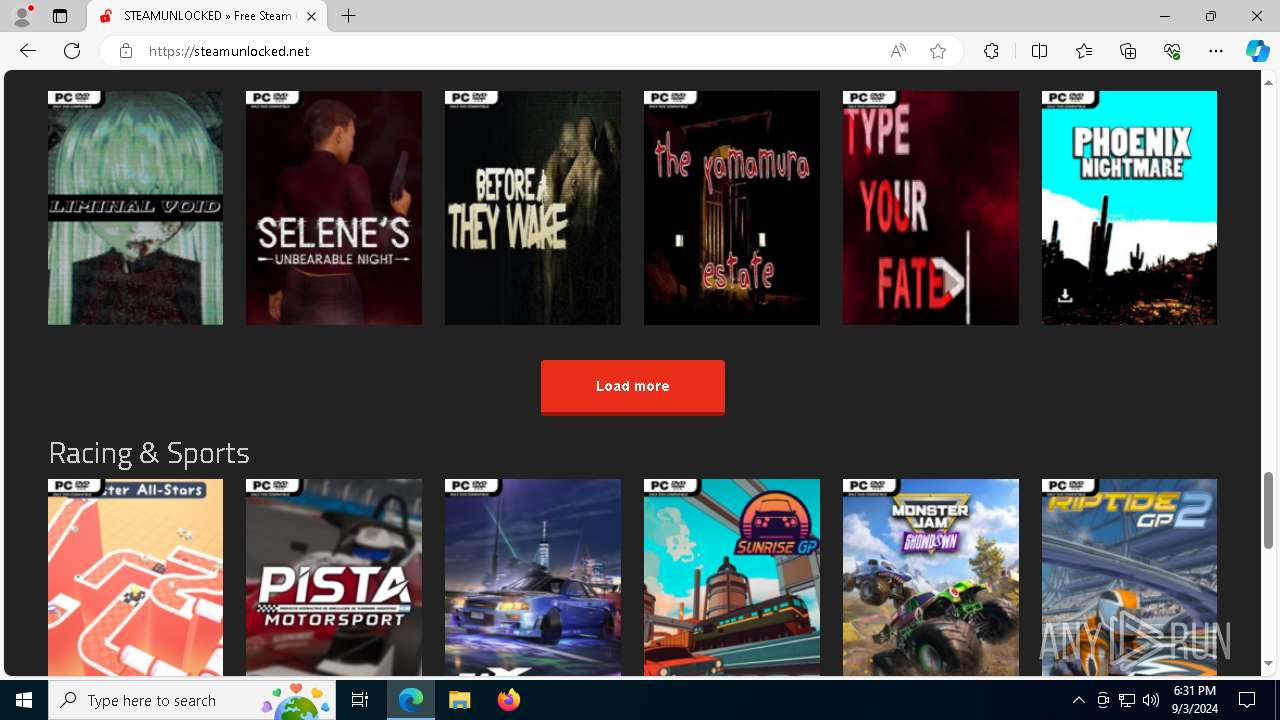Image resolution: width=1280 pixels, height=720 pixels.
Task: View site information lock icon
Action: pyautogui.click(x=126, y=51)
